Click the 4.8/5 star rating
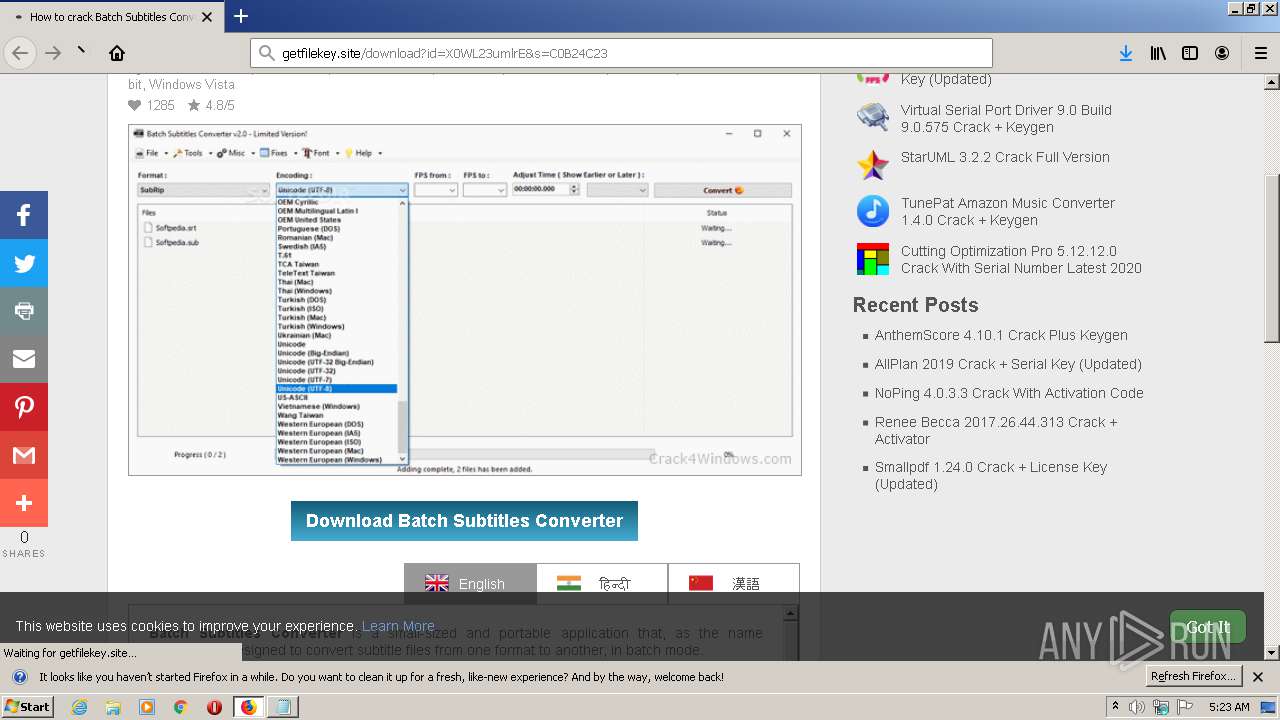Viewport: 1280px width, 720px height. pos(211,105)
